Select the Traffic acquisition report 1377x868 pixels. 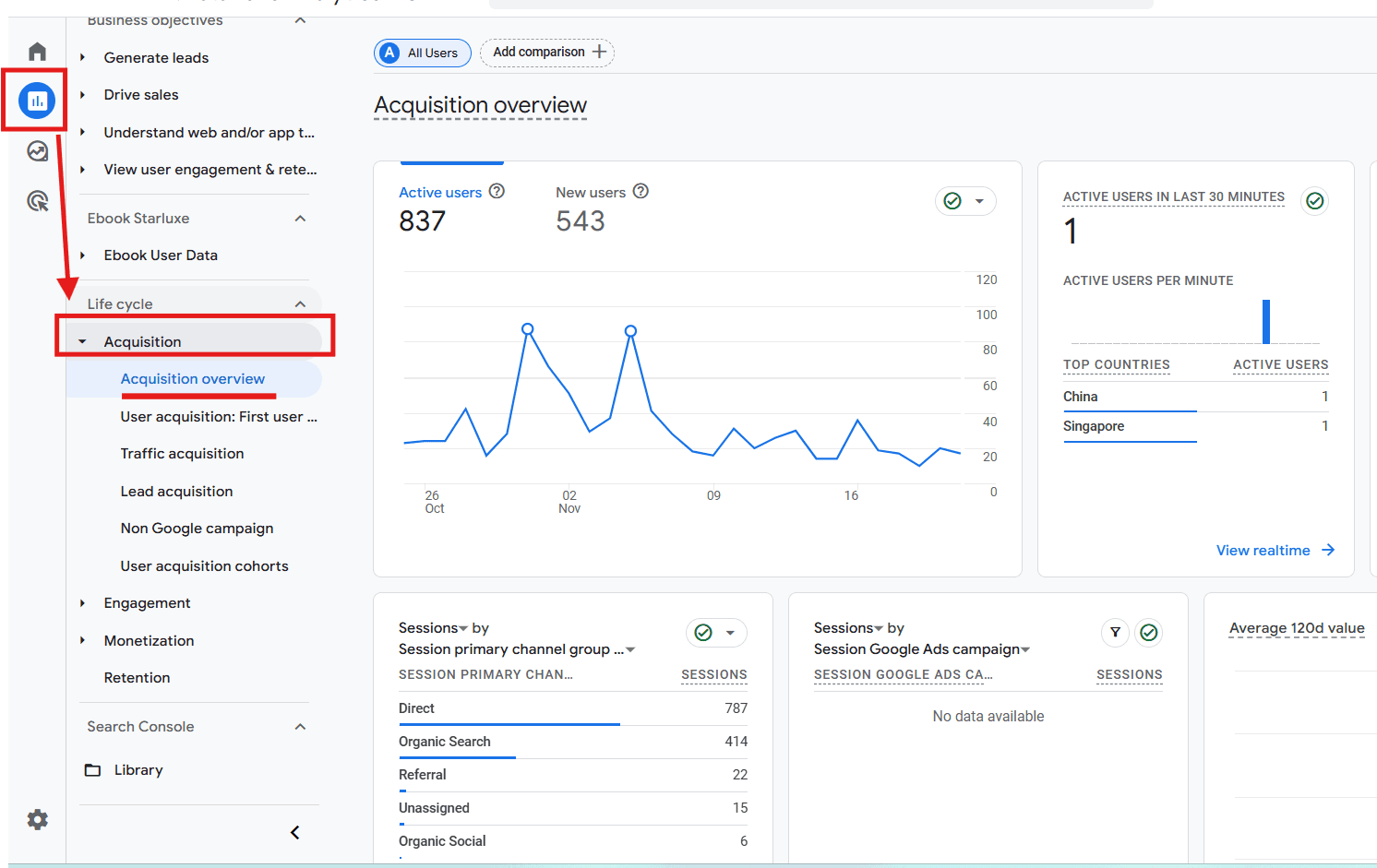[182, 453]
